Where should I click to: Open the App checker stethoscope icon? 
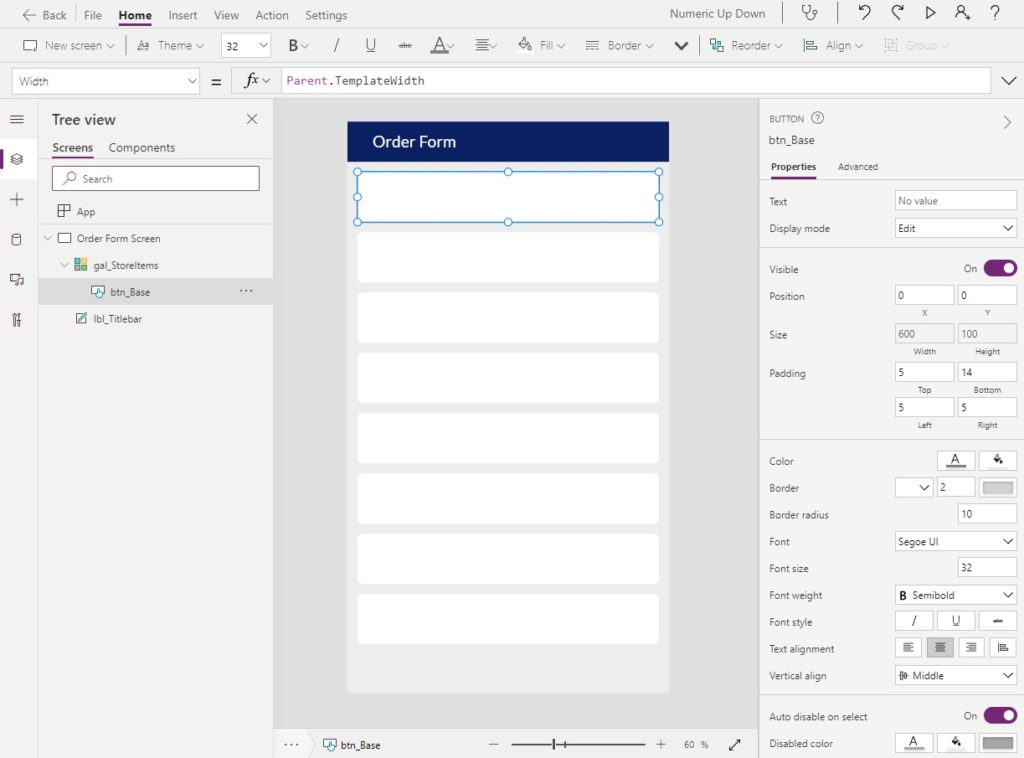point(809,13)
